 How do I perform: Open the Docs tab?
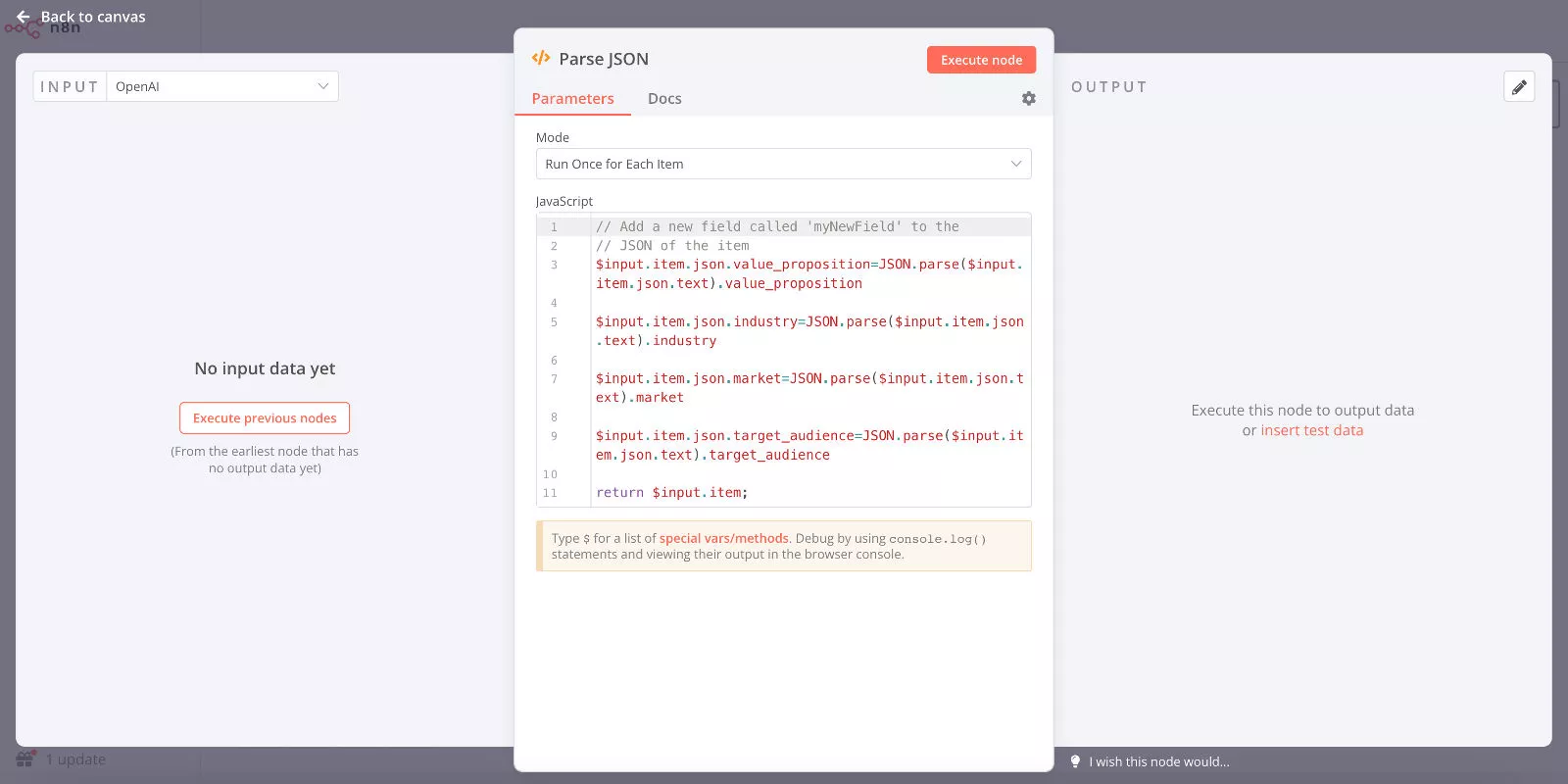tap(664, 99)
